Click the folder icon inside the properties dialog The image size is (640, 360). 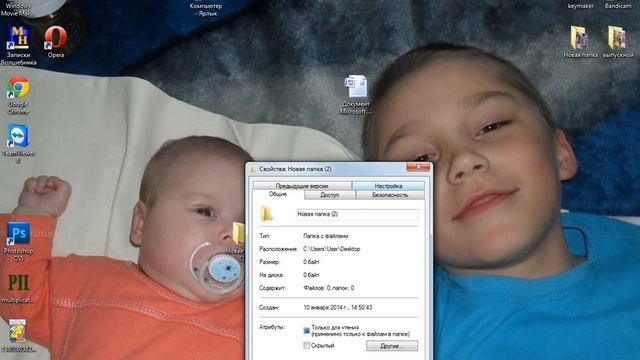(x=267, y=213)
